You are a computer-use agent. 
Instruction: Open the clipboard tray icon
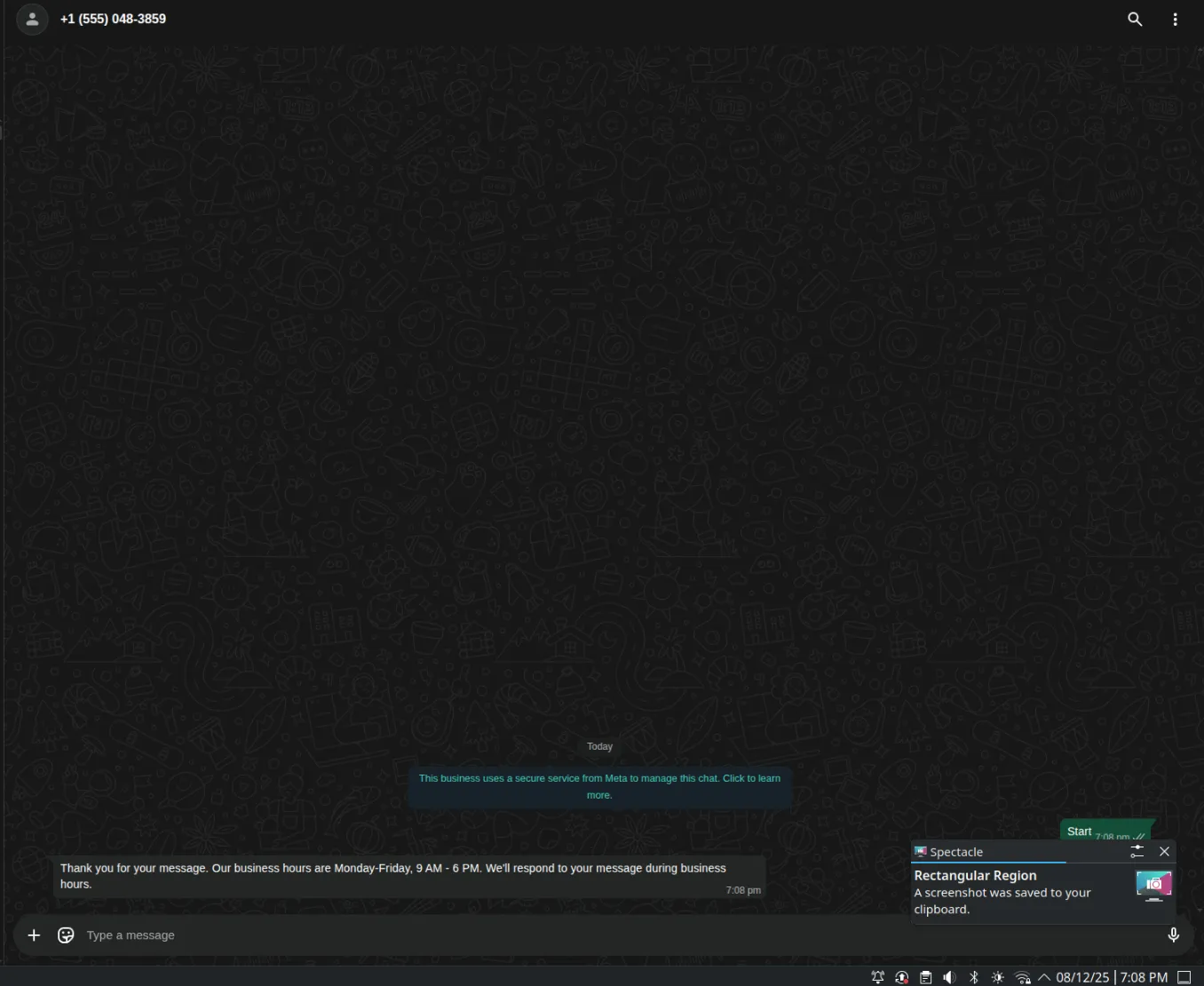[925, 977]
